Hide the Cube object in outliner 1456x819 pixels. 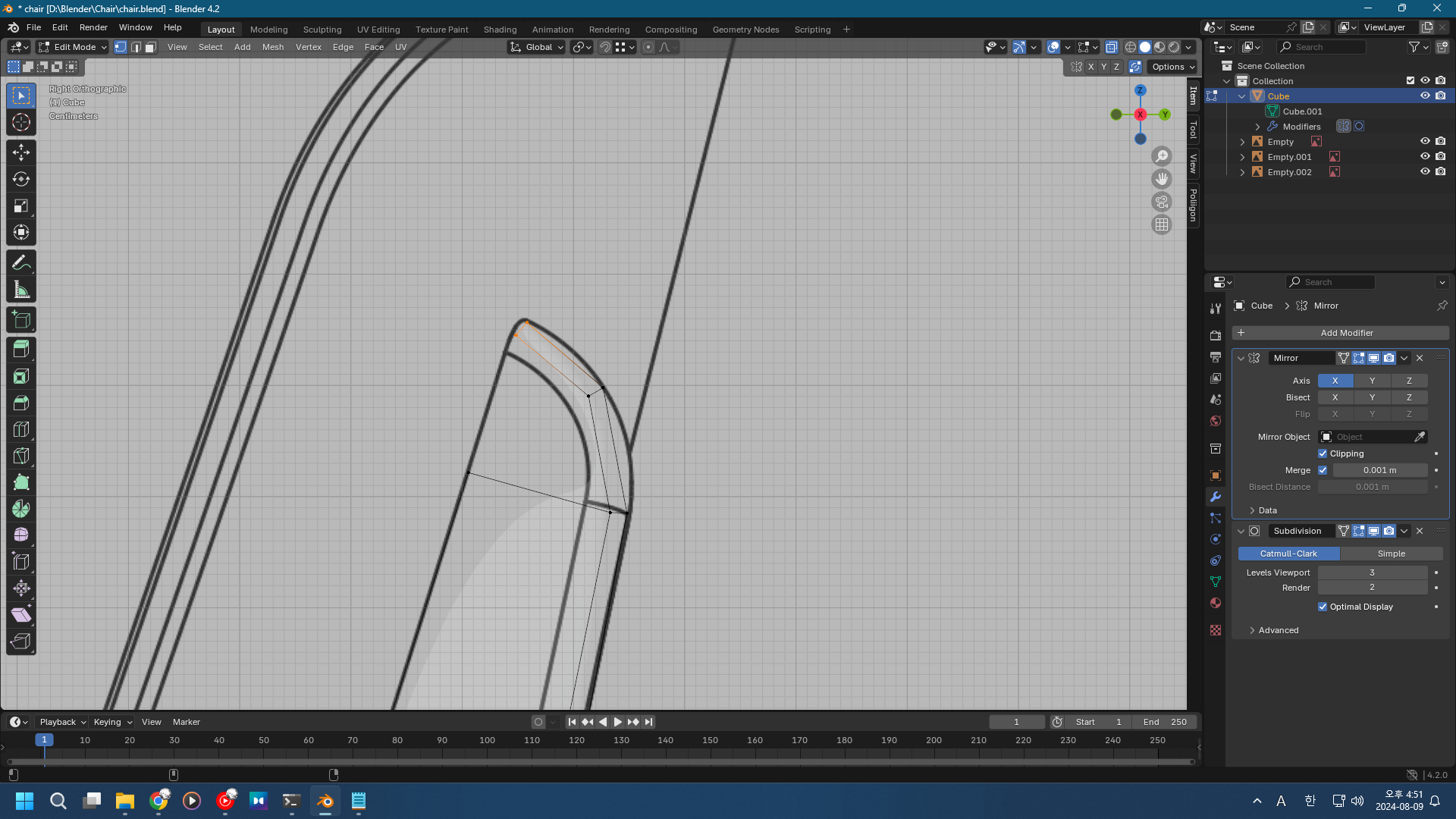click(x=1425, y=96)
